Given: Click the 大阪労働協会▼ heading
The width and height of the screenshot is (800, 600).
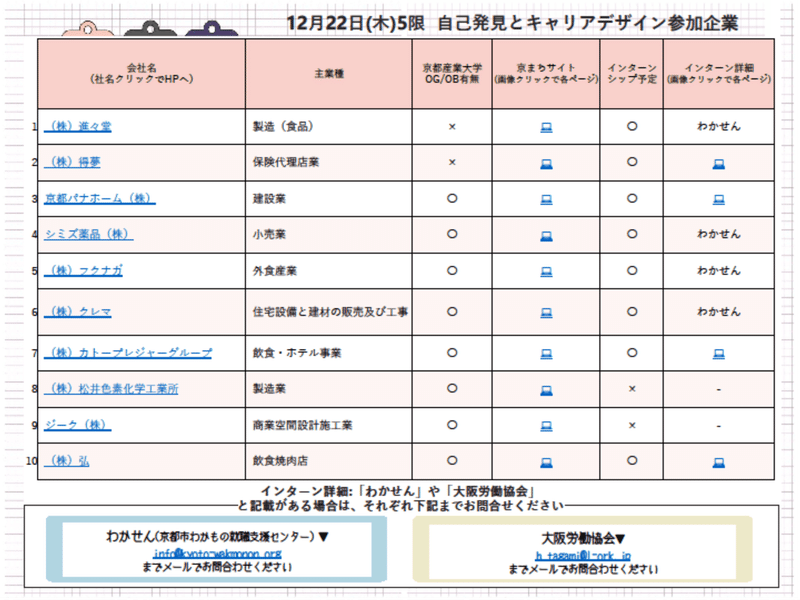Looking at the screenshot, I should pyautogui.click(x=583, y=538).
